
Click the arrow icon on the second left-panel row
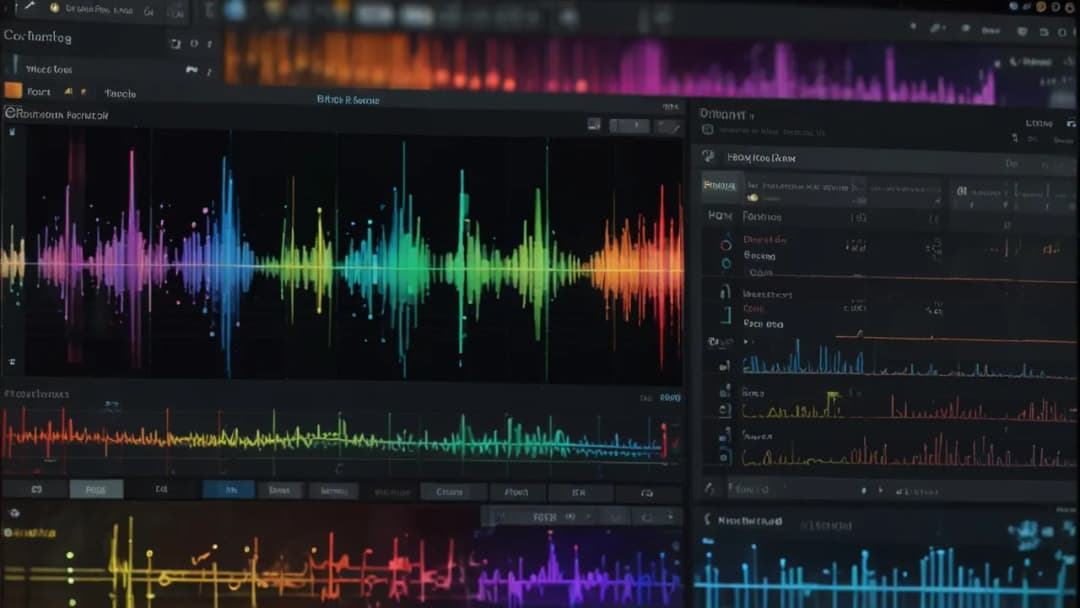pyautogui.click(x=191, y=70)
